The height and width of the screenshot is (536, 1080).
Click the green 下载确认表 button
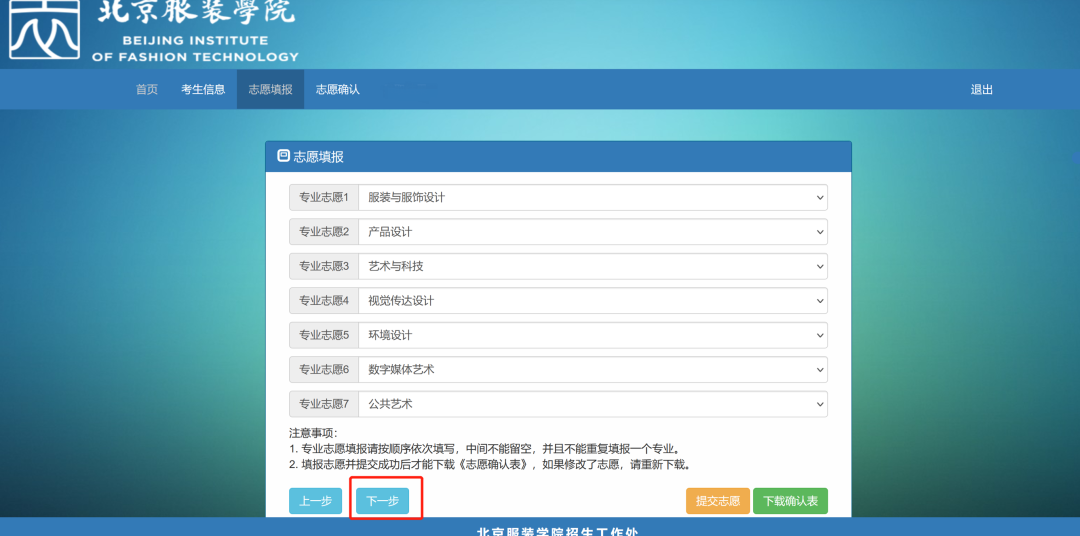click(791, 501)
